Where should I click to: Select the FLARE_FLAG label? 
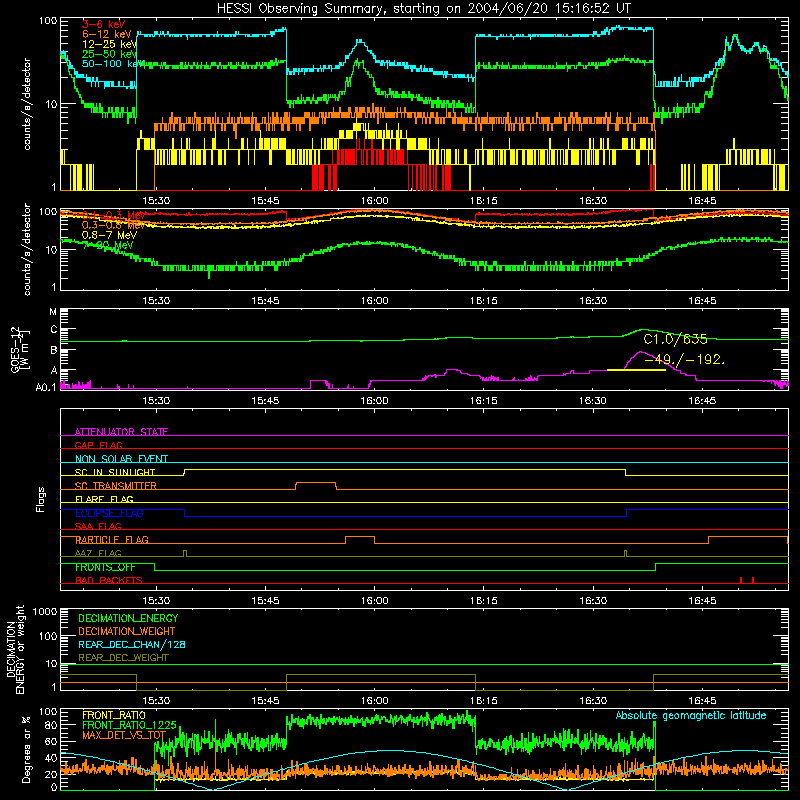(104, 499)
